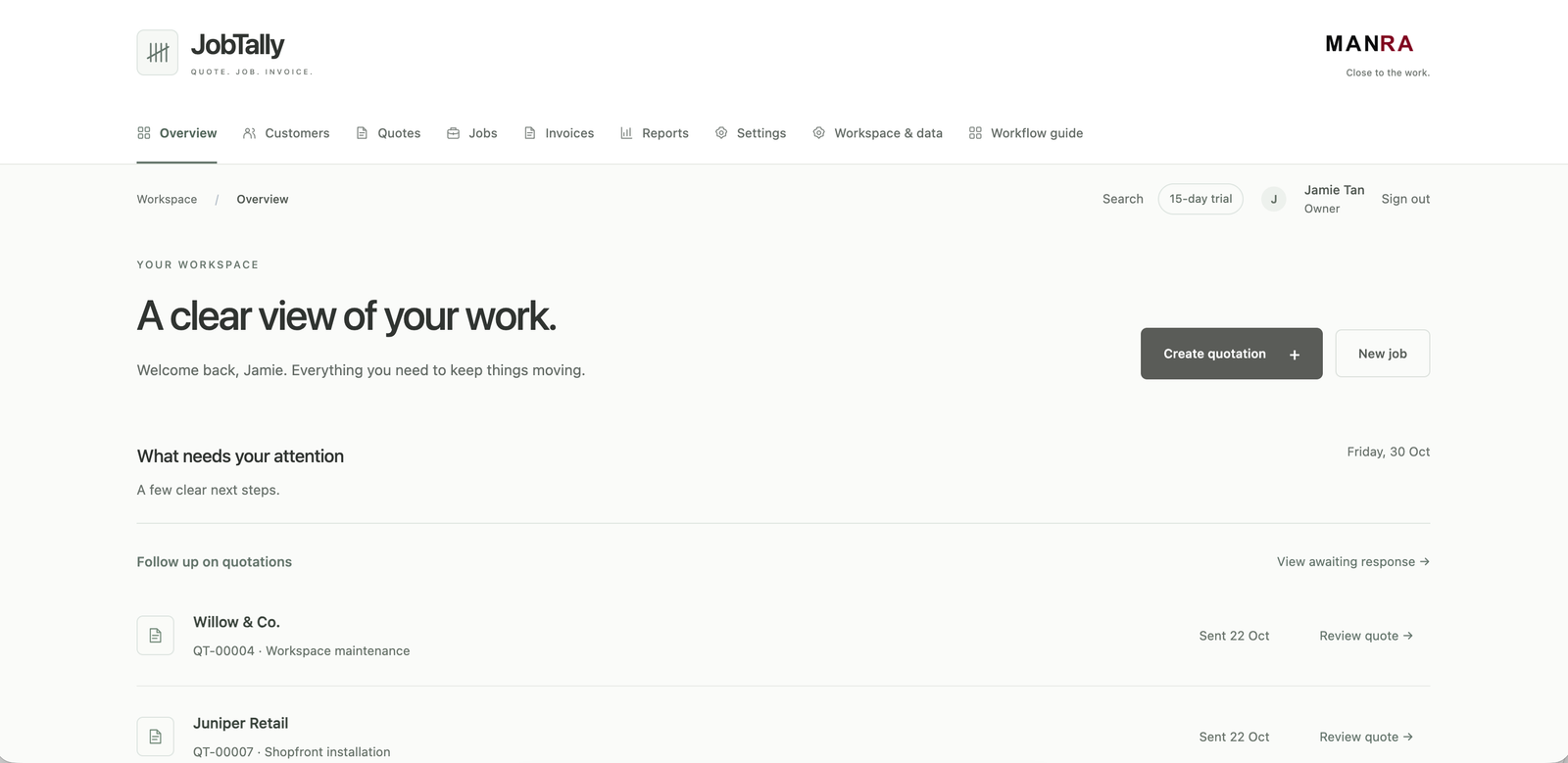Screen dimensions: 1568x763
Task: Open the Settings tab
Action: (751, 133)
